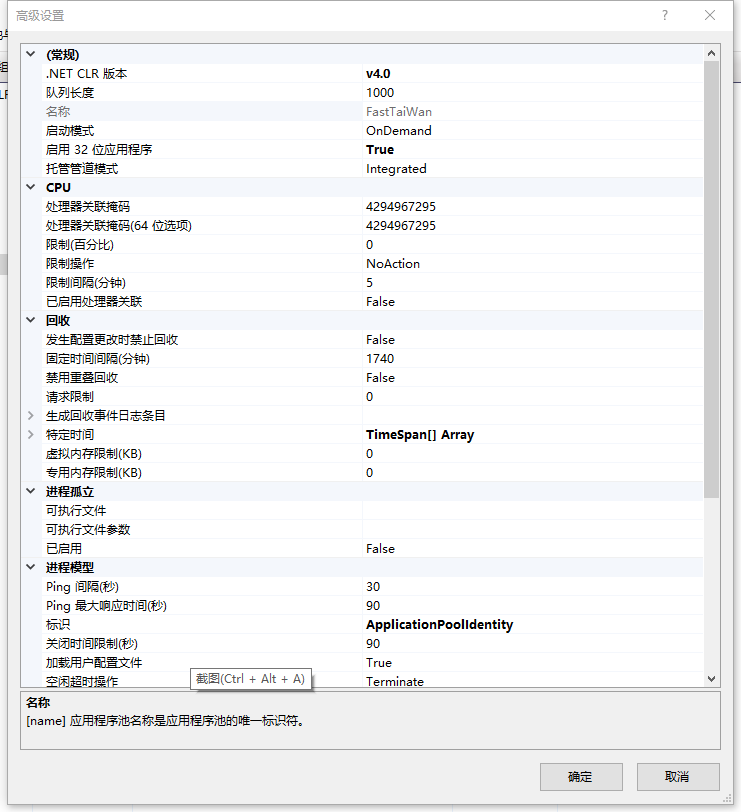Image resolution: width=741 pixels, height=812 pixels.
Task: Collapse the 进程模型 section
Action: point(31,567)
